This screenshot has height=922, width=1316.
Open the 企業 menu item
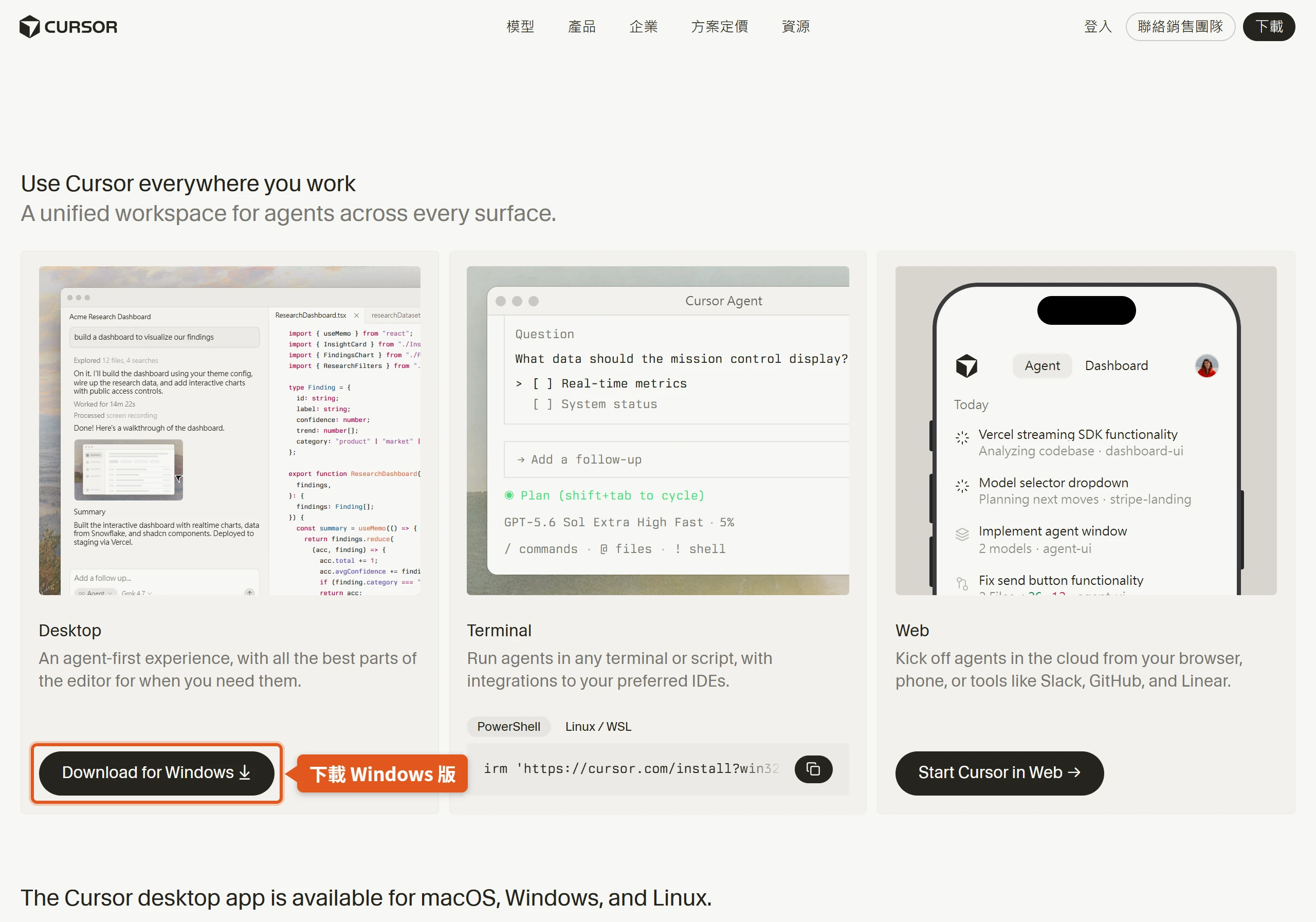(643, 26)
